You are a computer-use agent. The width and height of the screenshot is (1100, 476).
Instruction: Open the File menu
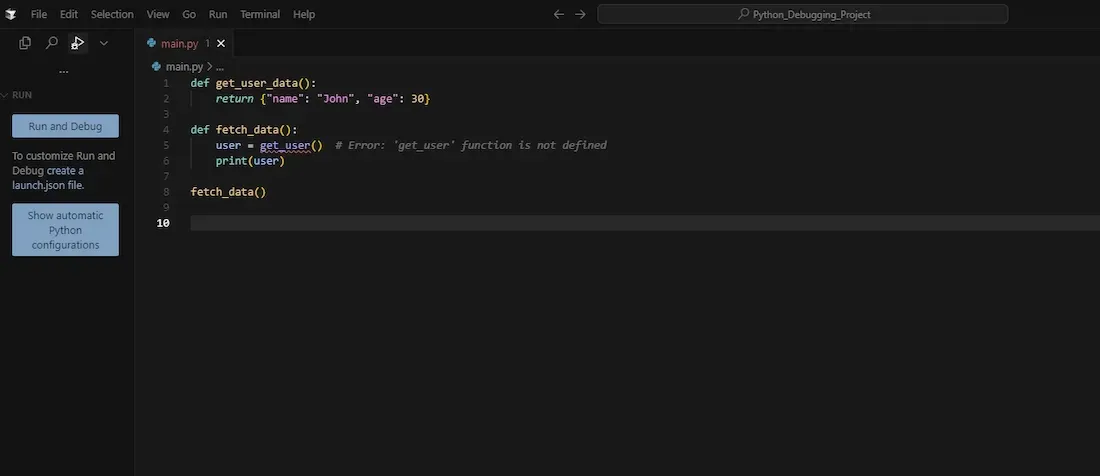[x=39, y=14]
